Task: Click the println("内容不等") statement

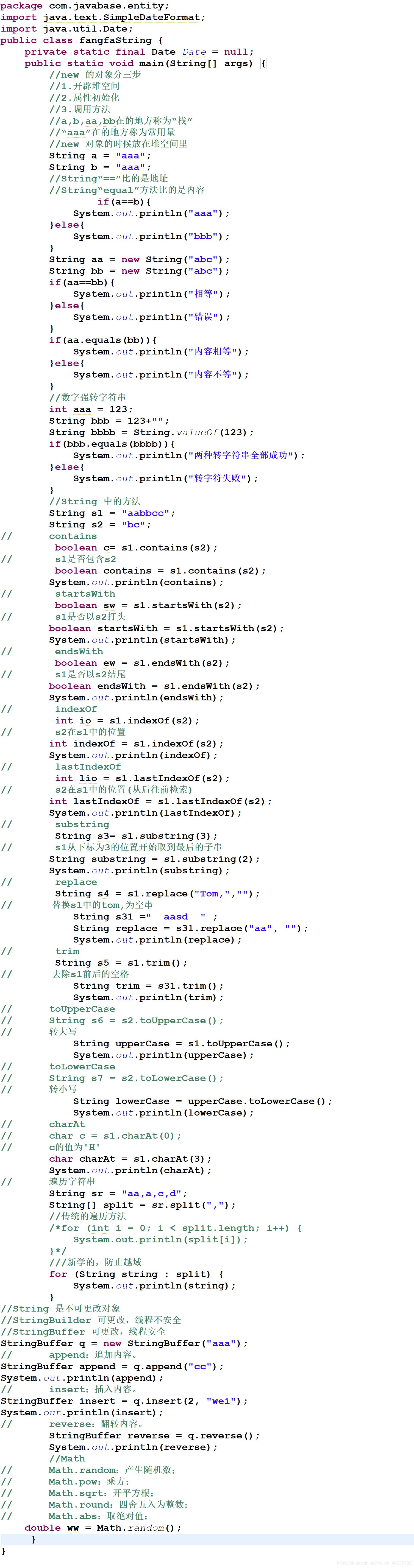Action: point(161,375)
